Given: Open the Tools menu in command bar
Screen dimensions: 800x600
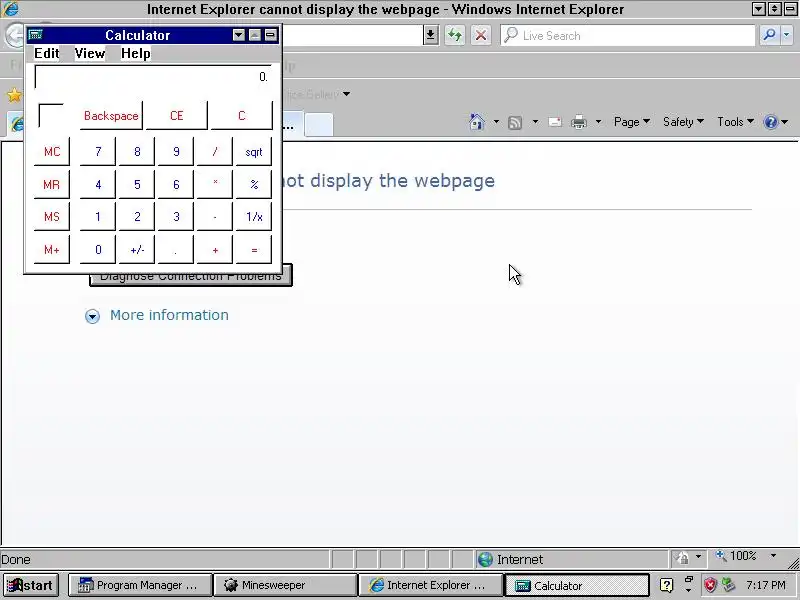Looking at the screenshot, I should [735, 122].
